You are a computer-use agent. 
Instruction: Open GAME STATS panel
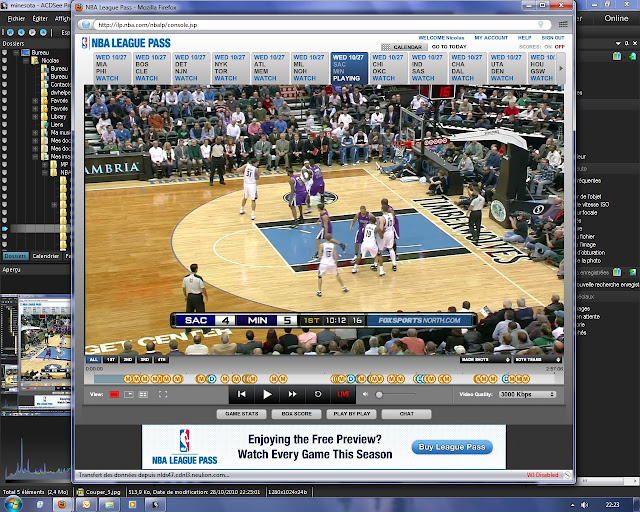point(242,414)
